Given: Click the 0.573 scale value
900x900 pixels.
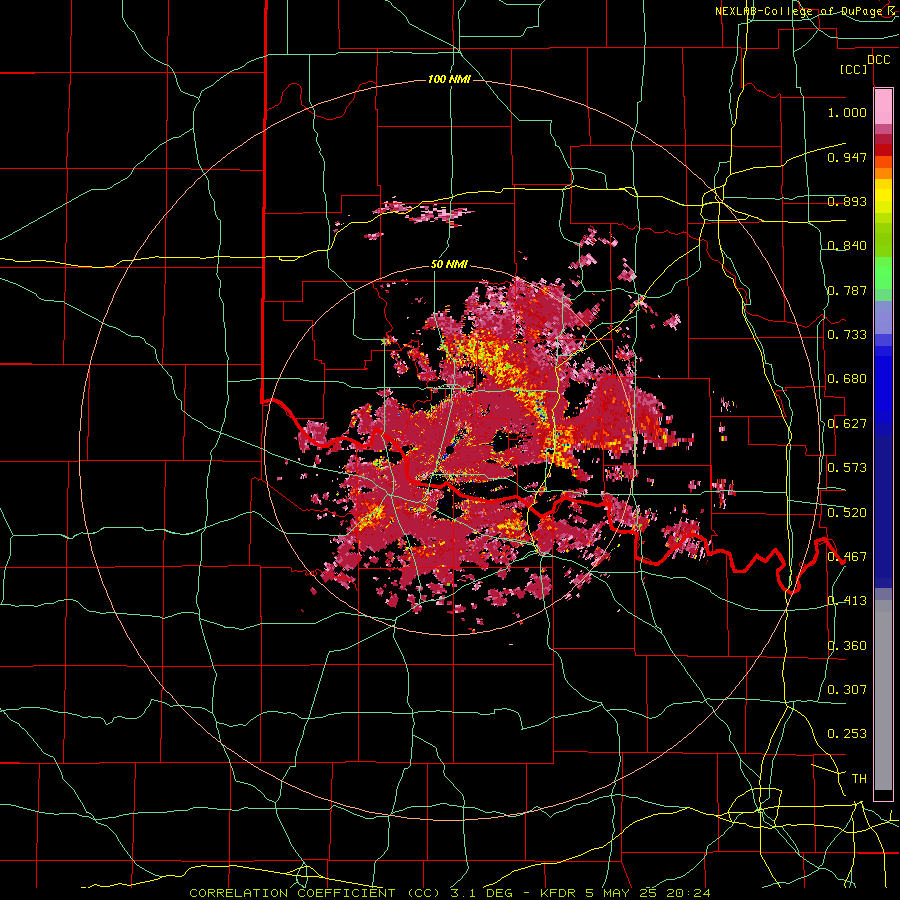Looking at the screenshot, I should pyautogui.click(x=847, y=468).
